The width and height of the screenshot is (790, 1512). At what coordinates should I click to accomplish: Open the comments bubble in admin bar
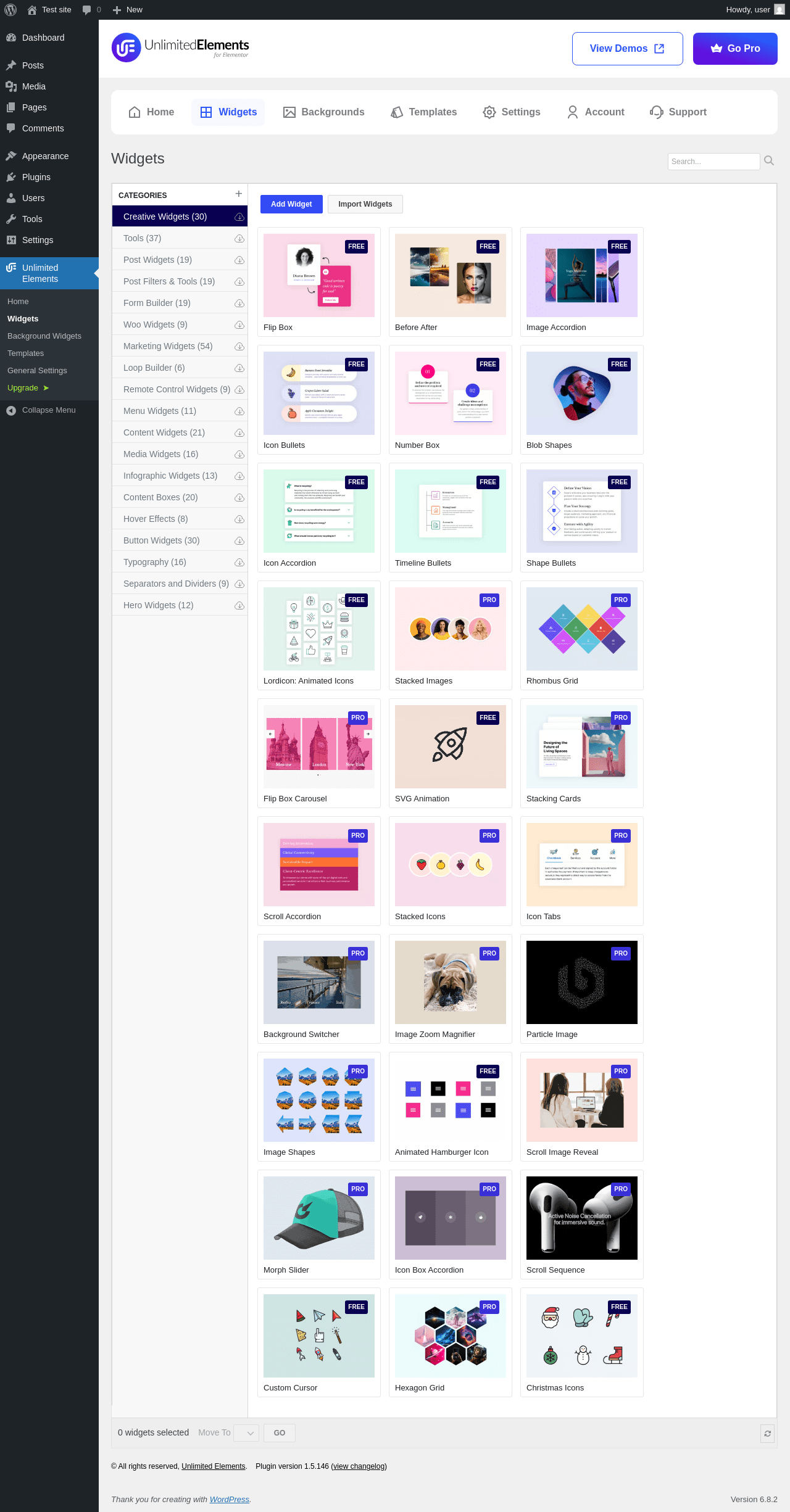pos(91,10)
